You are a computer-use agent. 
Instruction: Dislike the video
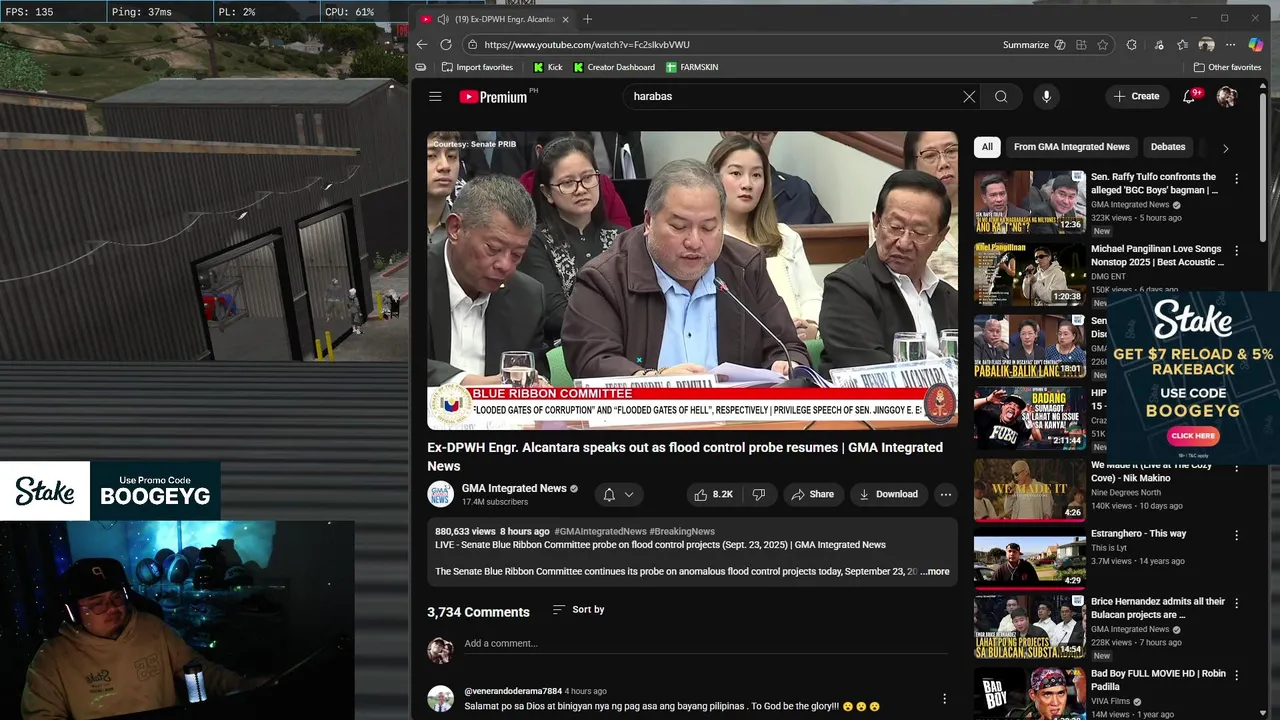pyautogui.click(x=759, y=494)
